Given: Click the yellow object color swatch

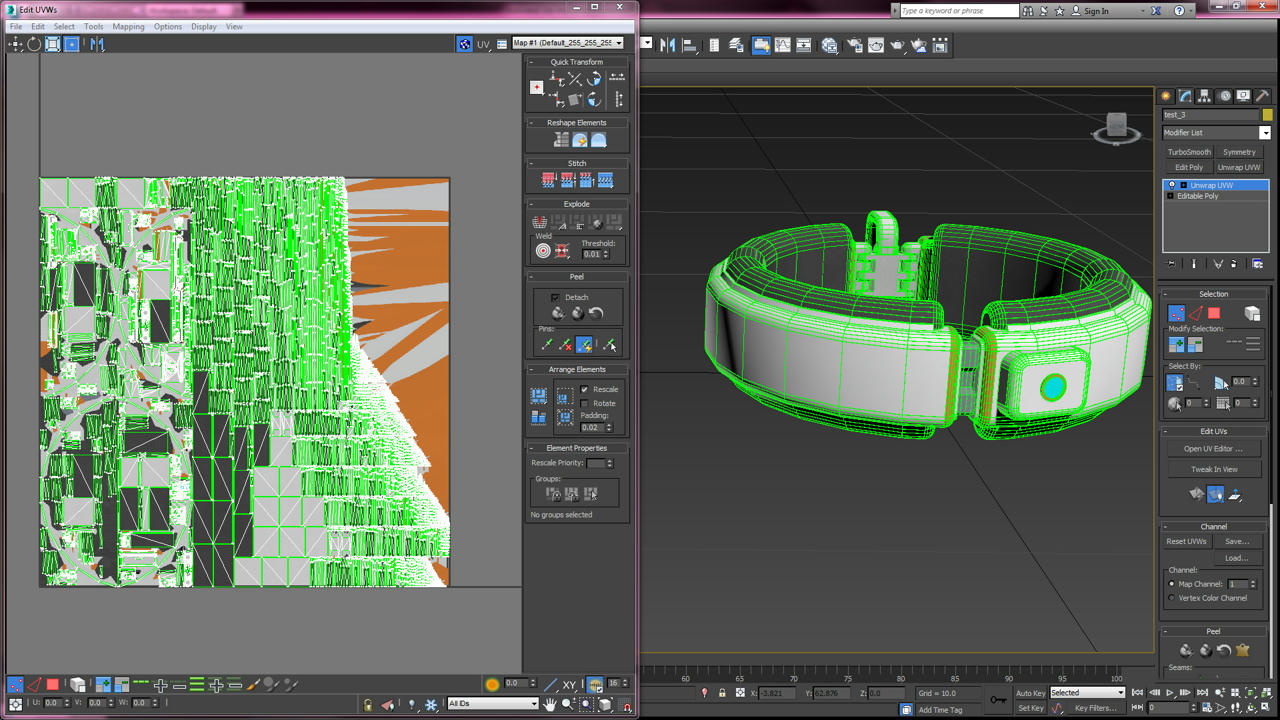Looking at the screenshot, I should click(1267, 115).
